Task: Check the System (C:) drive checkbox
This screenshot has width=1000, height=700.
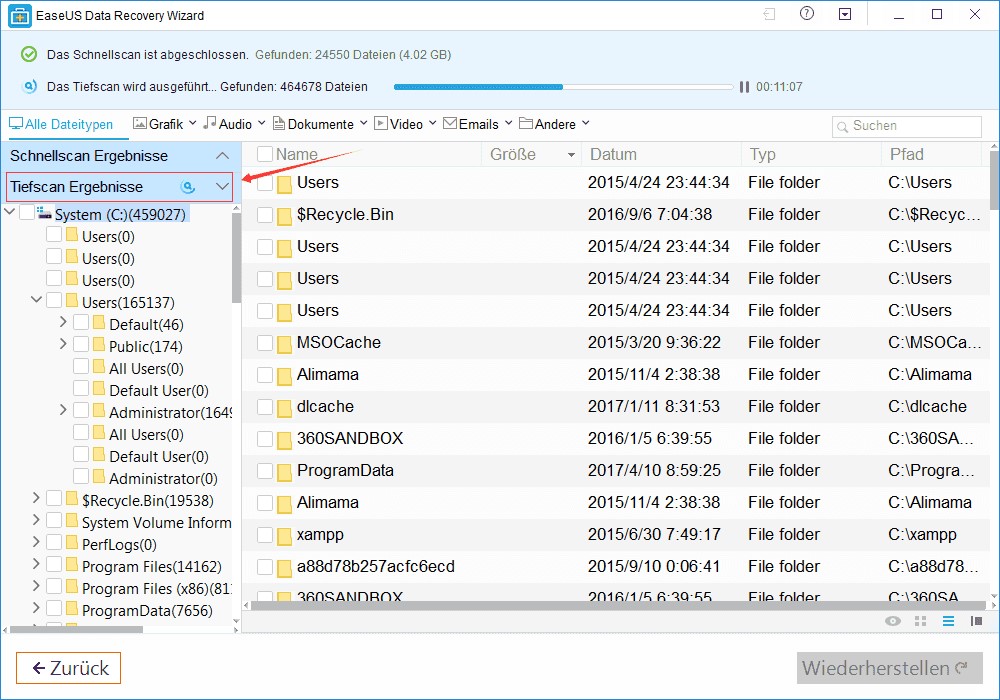Action: click(27, 213)
